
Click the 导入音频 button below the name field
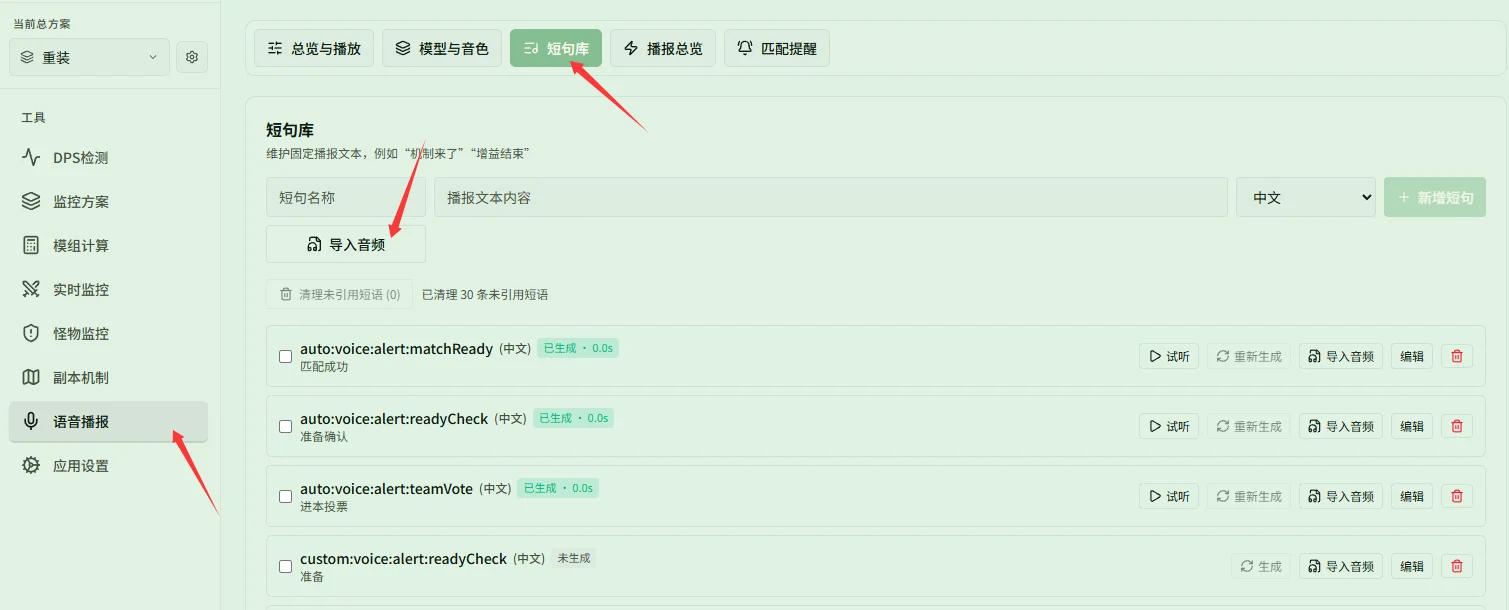pyautogui.click(x=346, y=244)
